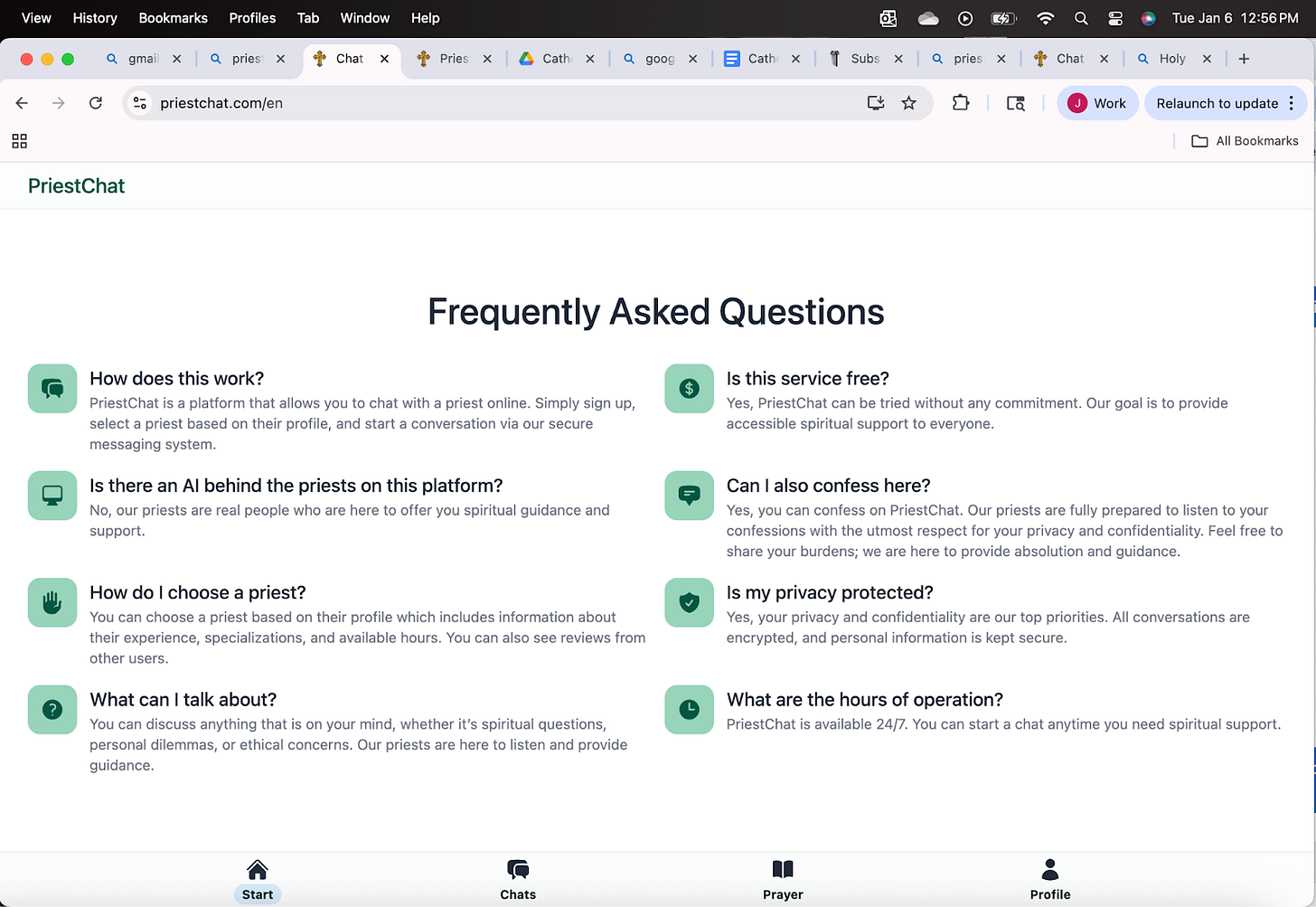The width and height of the screenshot is (1316, 907).
Task: Click the Frequently Asked Questions title
Action: (x=656, y=312)
